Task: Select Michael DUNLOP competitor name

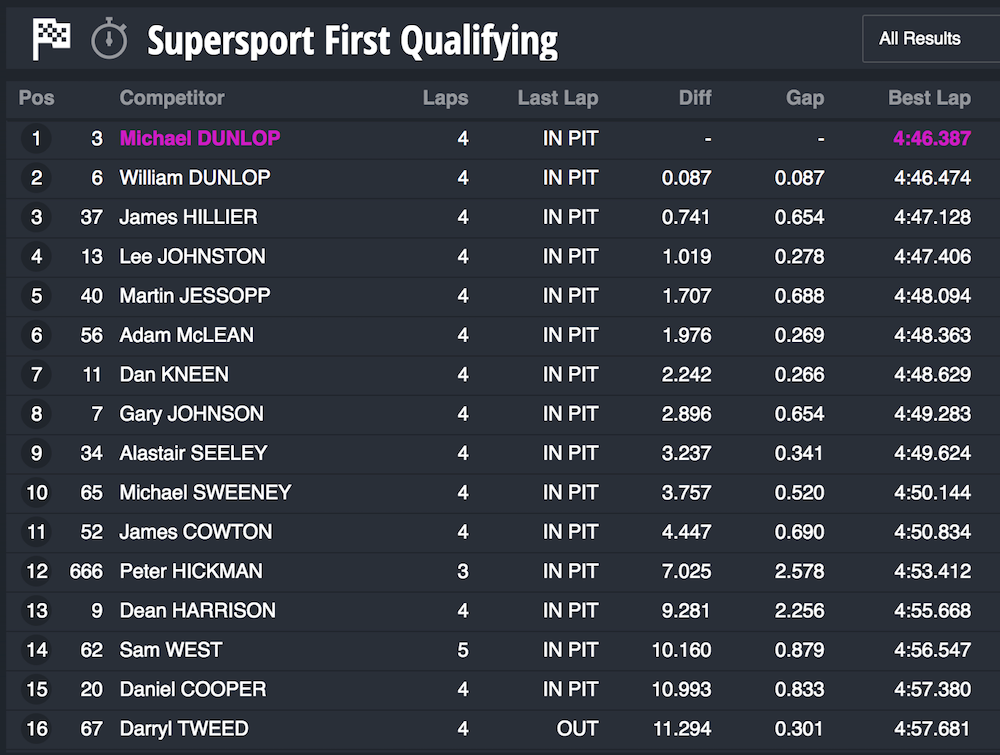Action: point(200,138)
